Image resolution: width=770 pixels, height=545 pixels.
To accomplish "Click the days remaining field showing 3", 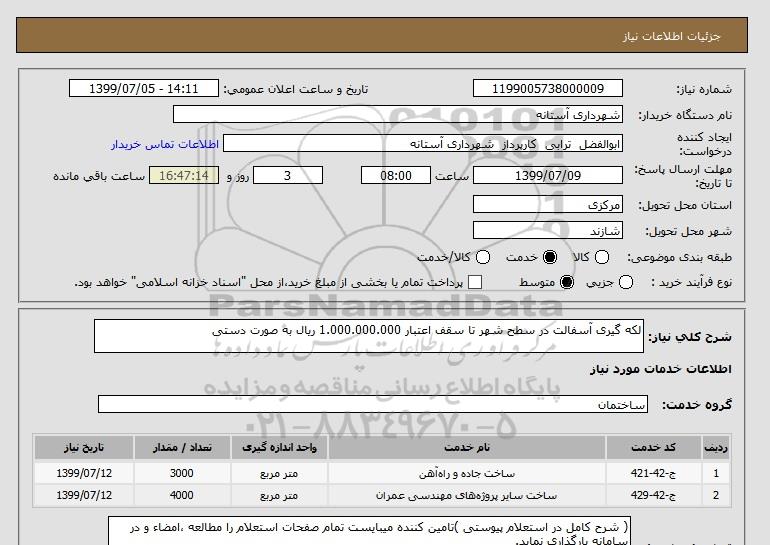I will pyautogui.click(x=288, y=175).
